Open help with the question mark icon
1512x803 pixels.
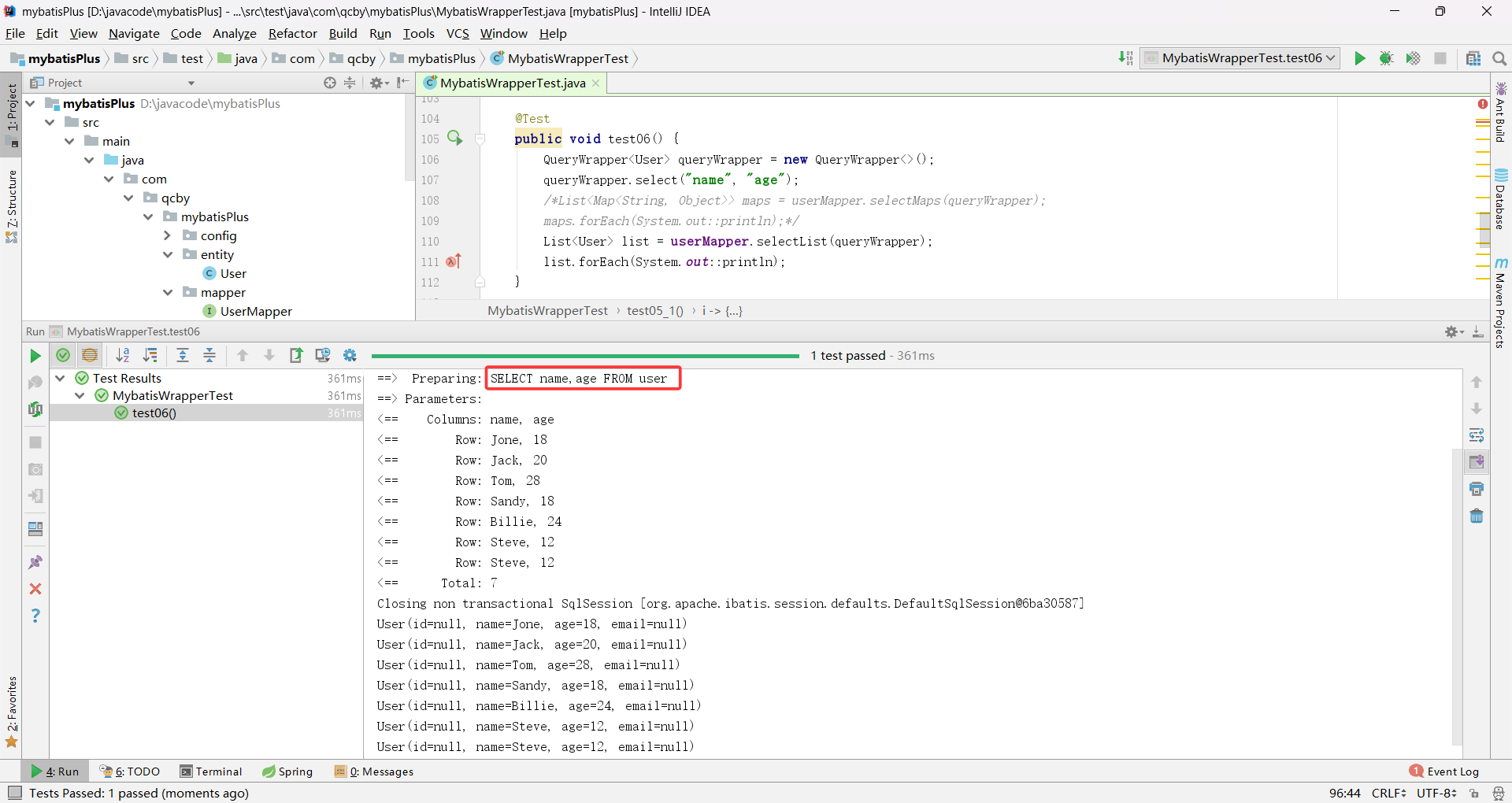[35, 616]
